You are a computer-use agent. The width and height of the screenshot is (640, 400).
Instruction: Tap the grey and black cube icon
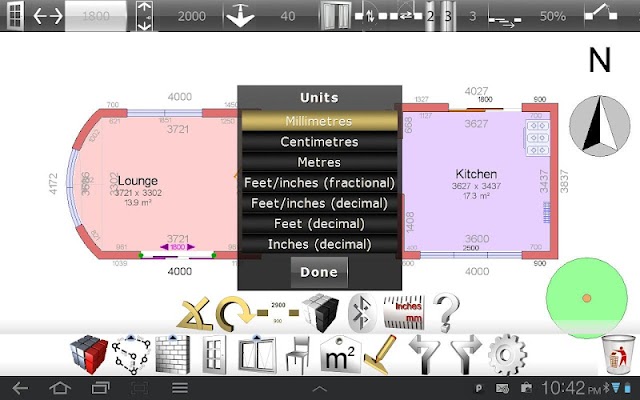point(320,313)
